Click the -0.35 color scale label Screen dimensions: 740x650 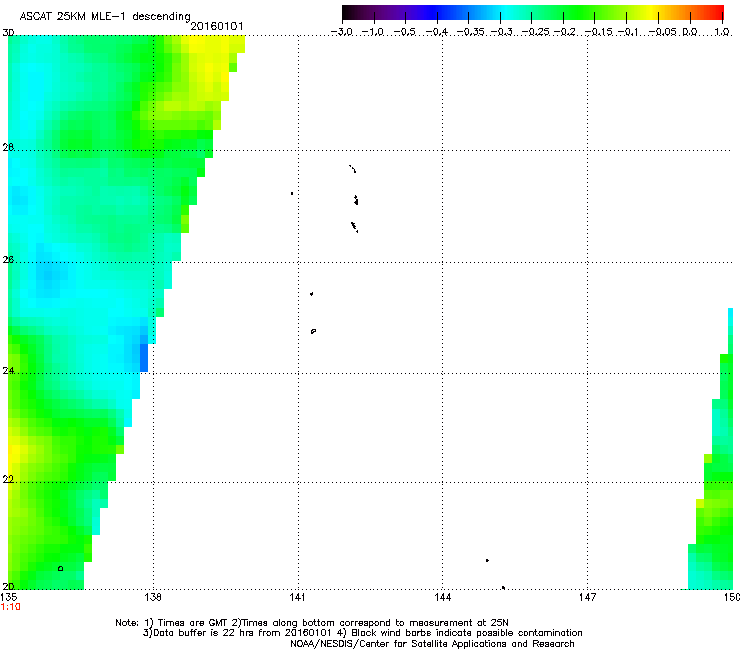click(471, 32)
